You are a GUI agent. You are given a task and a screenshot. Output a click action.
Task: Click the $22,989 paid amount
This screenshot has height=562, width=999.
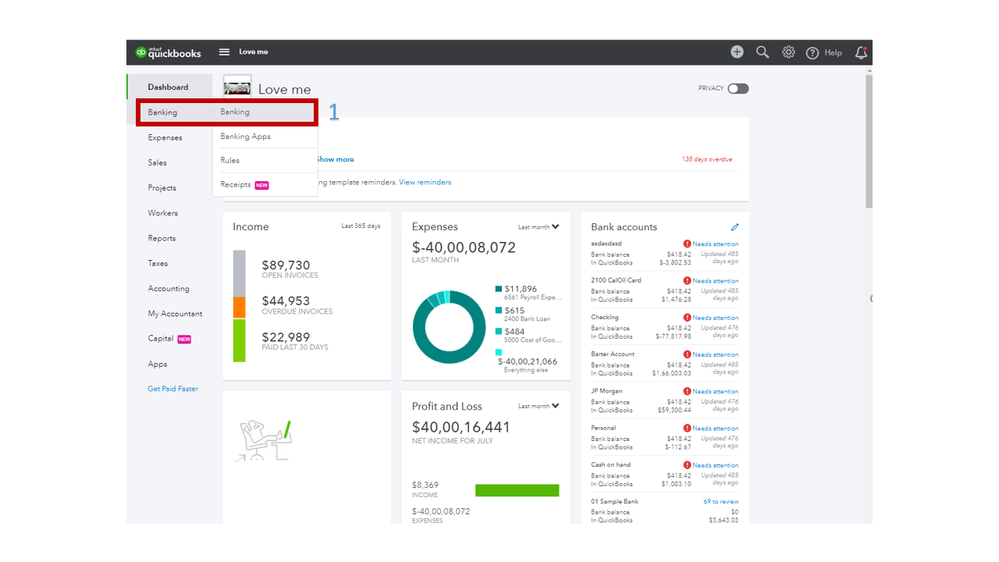coord(286,337)
